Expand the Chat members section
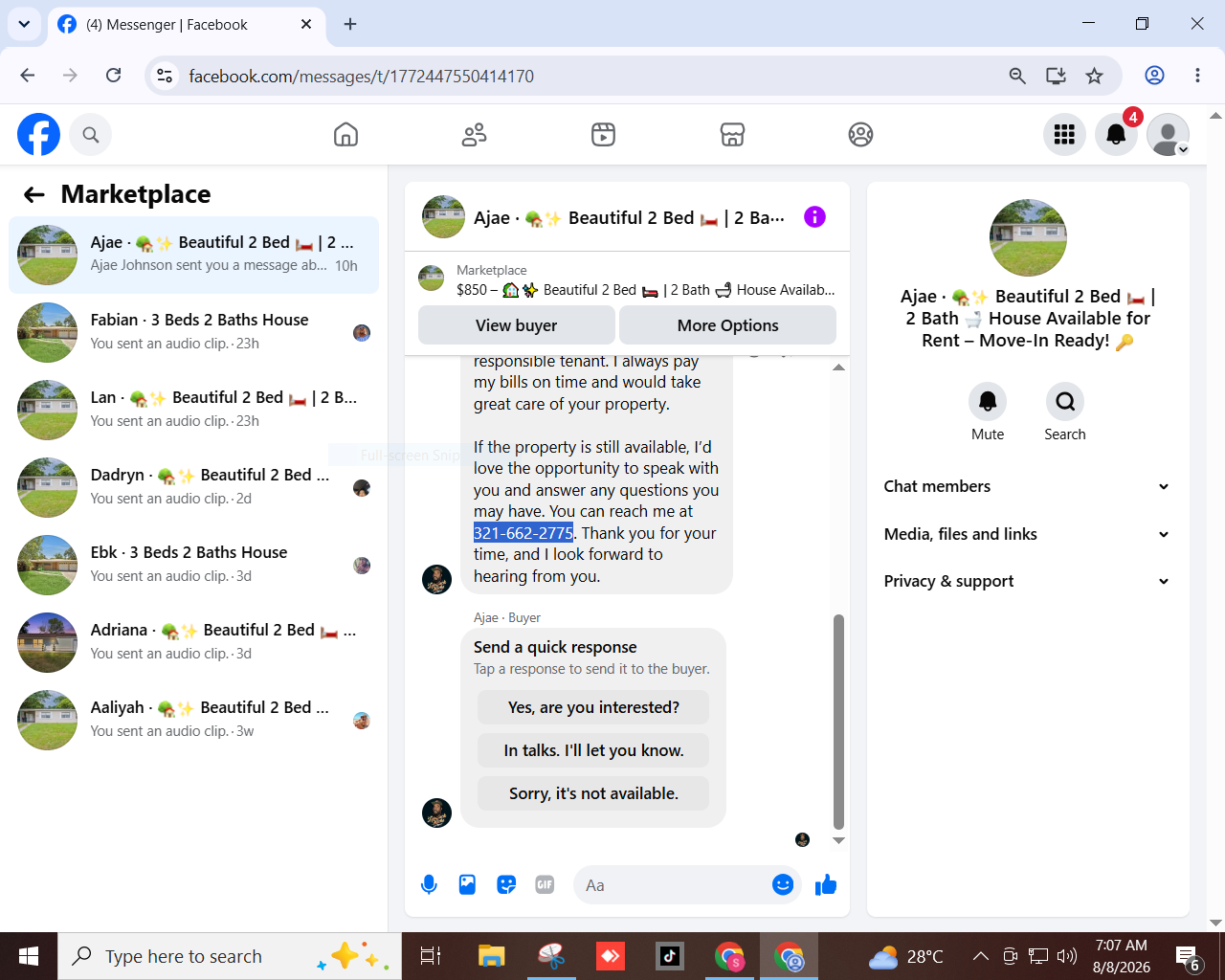The image size is (1225, 980). pos(1028,486)
